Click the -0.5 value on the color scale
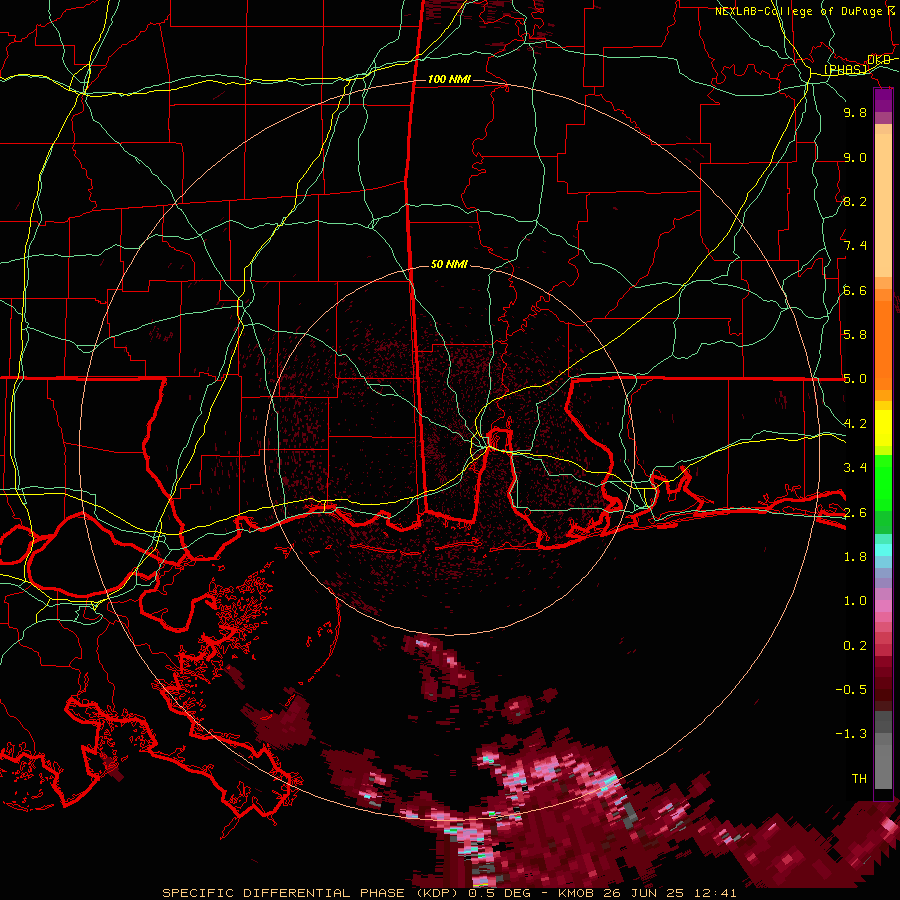The width and height of the screenshot is (900, 900). (851, 690)
